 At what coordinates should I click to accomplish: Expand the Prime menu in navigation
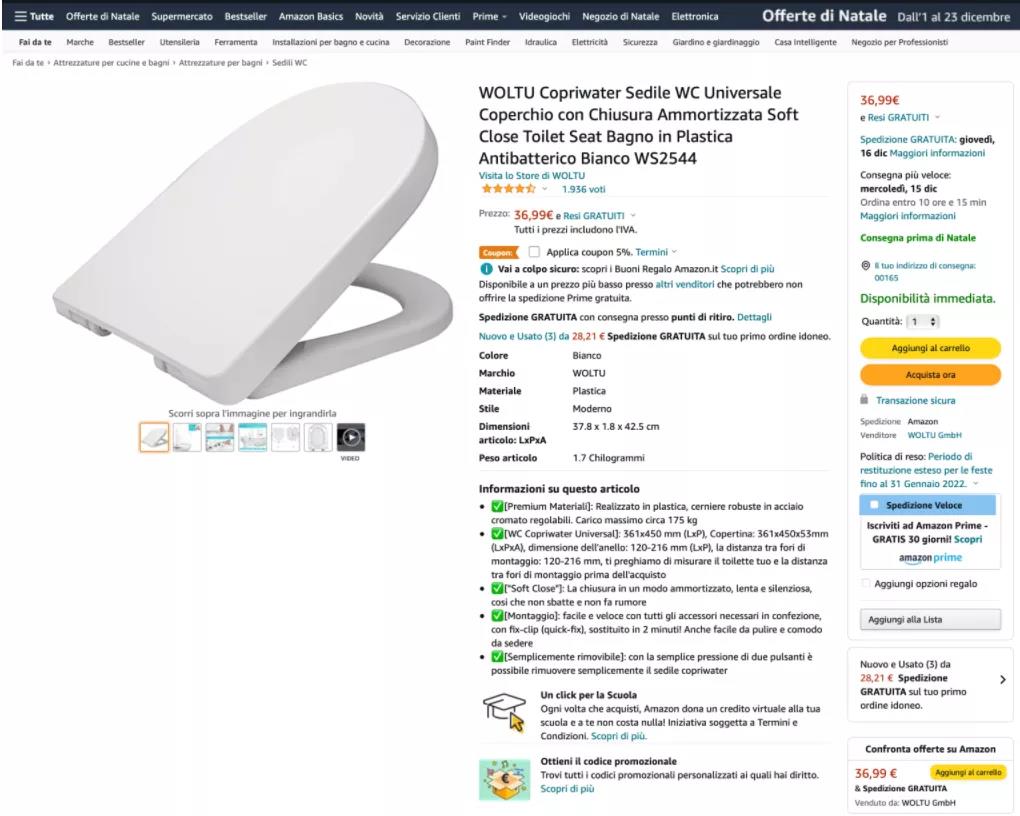coord(489,17)
